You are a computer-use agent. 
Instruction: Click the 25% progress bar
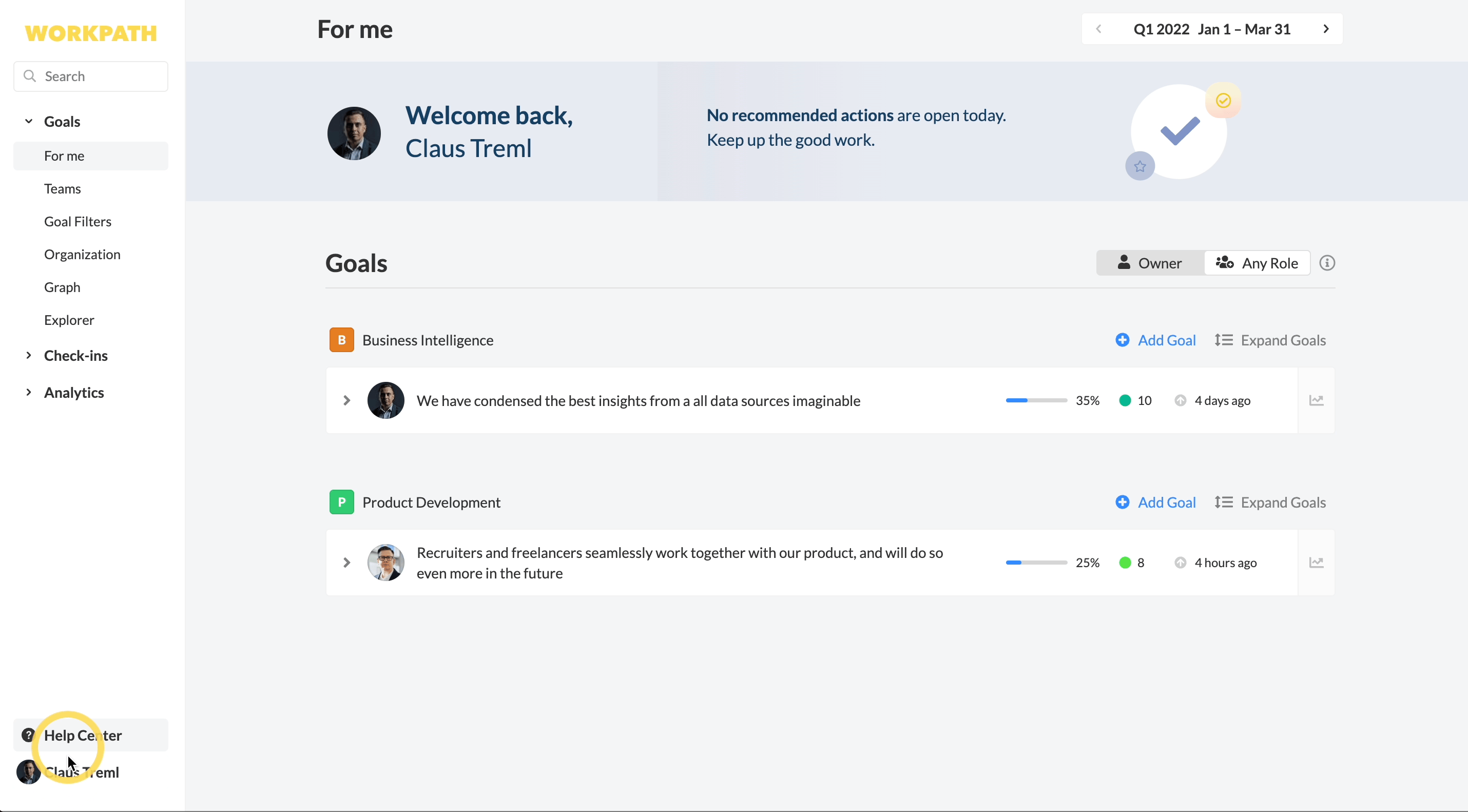1036,563
